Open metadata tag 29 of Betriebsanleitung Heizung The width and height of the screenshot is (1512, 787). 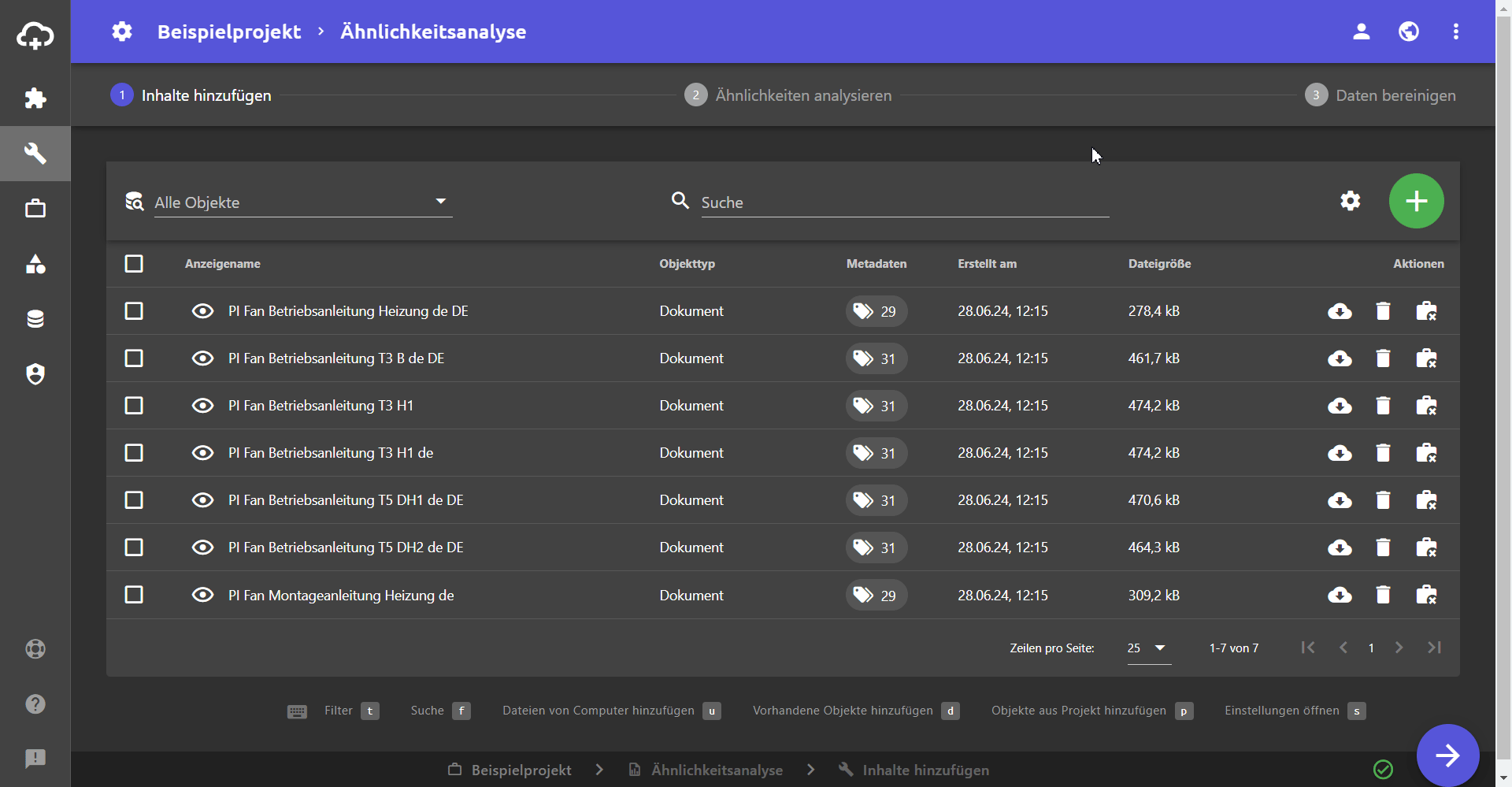876,311
